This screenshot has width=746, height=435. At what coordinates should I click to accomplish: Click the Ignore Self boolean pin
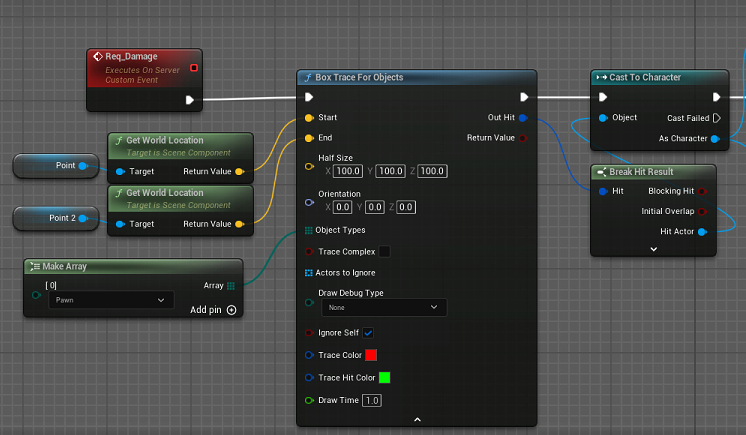pos(309,333)
